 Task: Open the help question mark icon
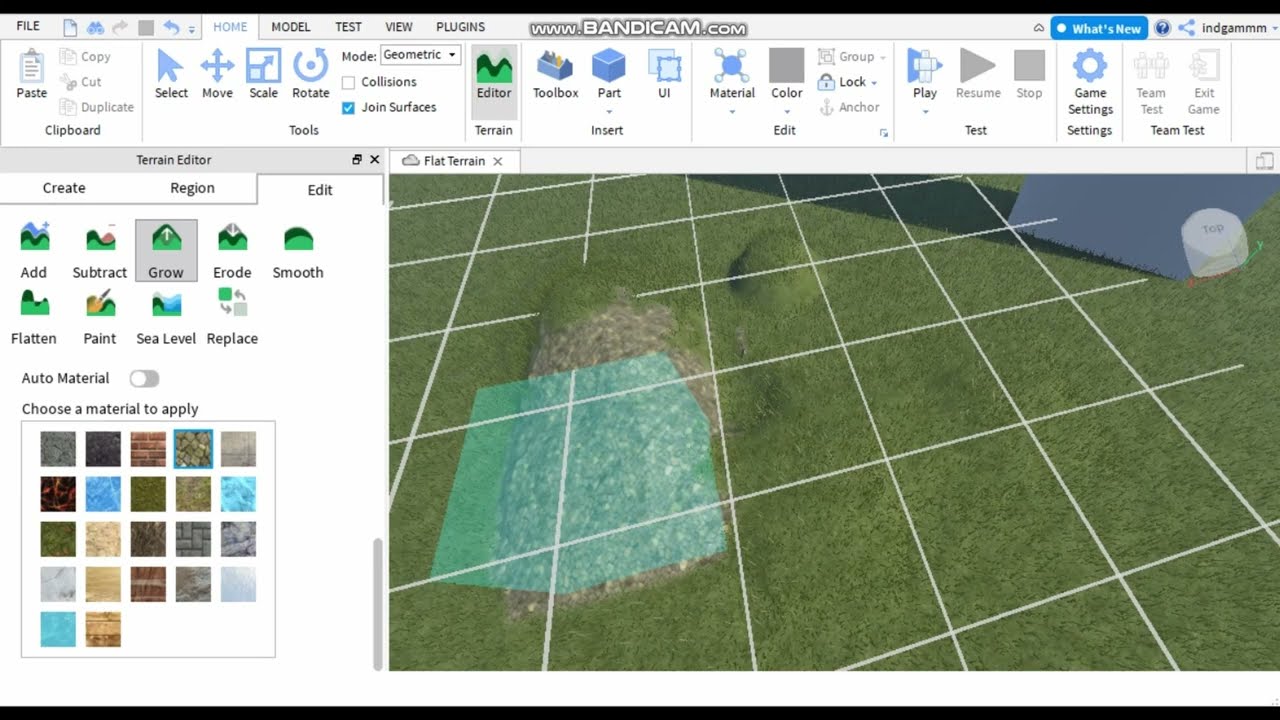click(1162, 28)
